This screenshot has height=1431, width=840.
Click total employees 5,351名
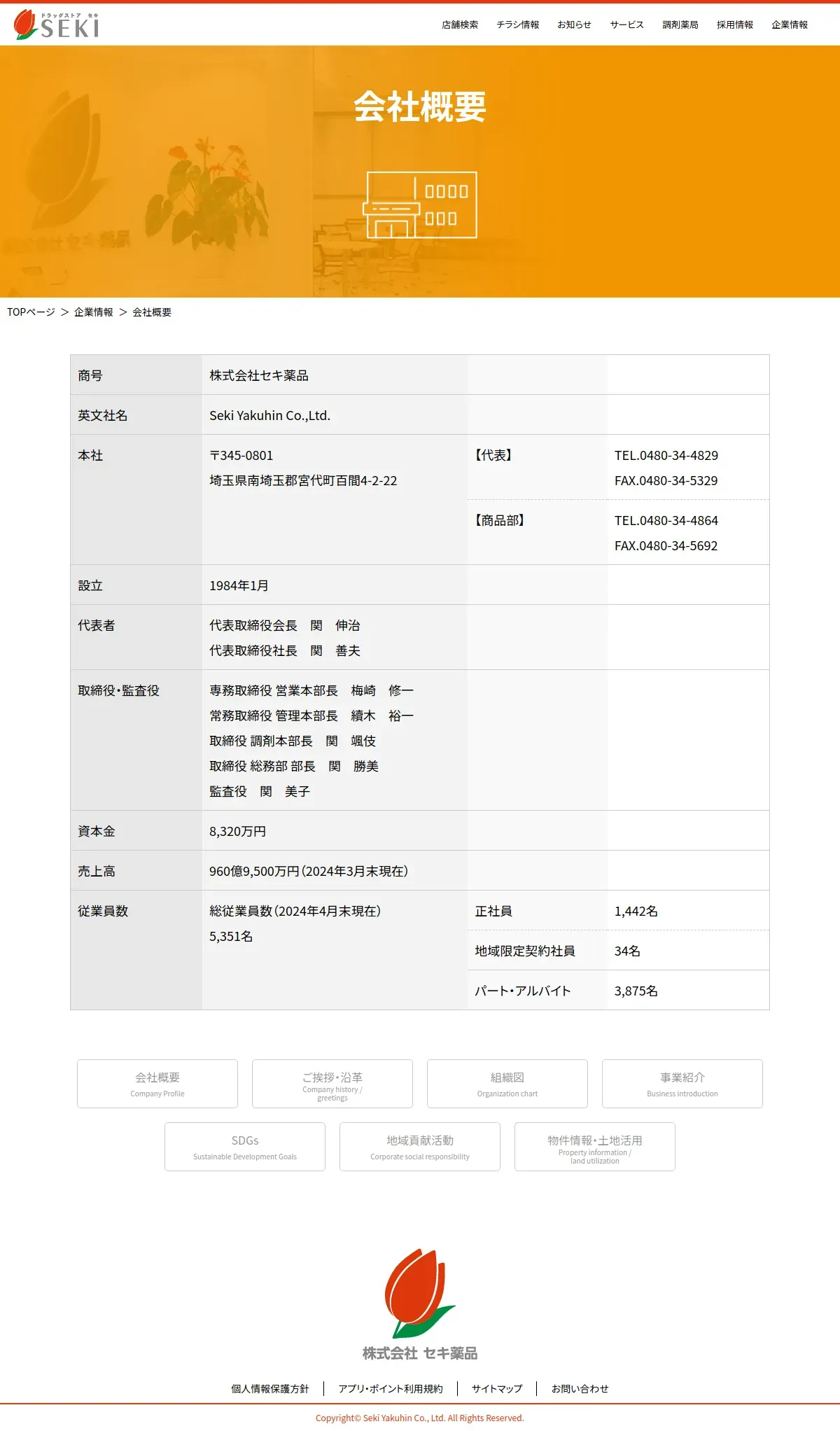(x=231, y=936)
